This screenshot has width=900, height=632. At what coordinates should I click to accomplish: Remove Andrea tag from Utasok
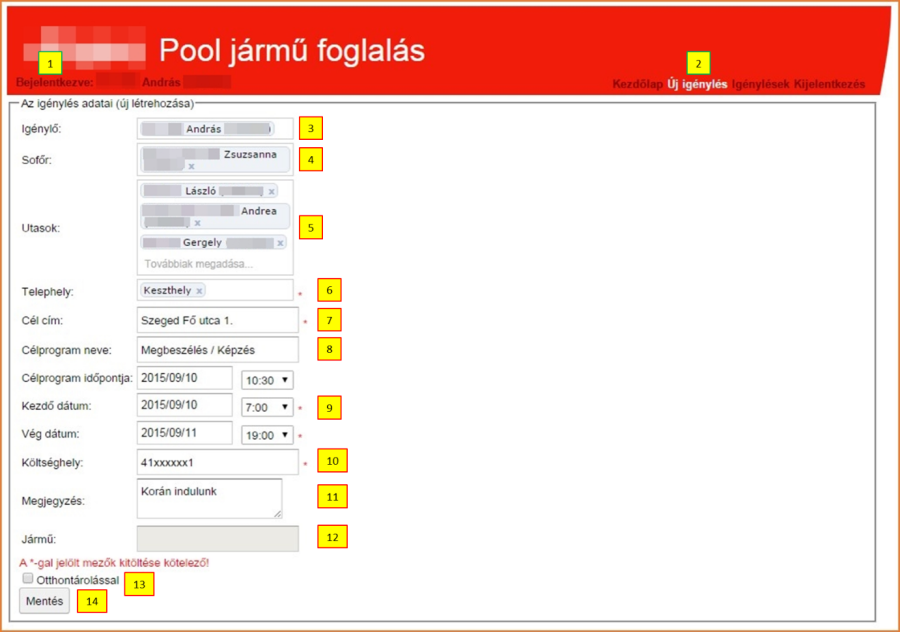point(197,223)
